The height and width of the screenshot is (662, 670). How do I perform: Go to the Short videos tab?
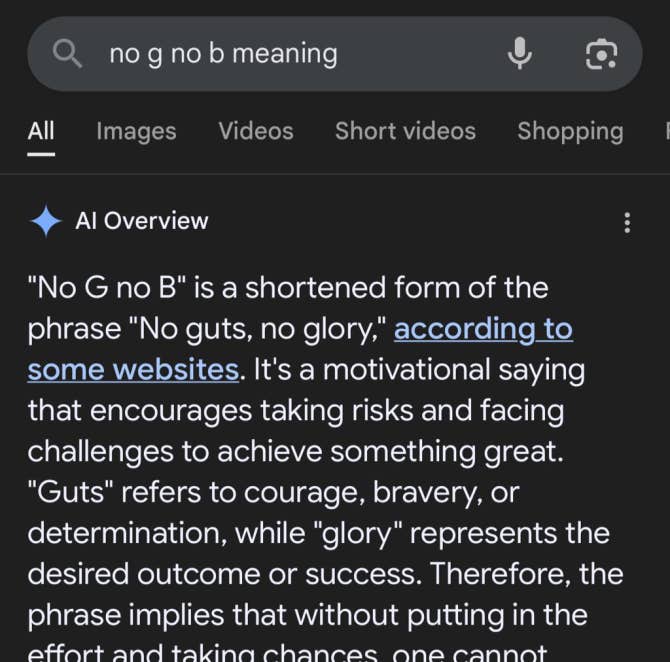[x=405, y=131]
